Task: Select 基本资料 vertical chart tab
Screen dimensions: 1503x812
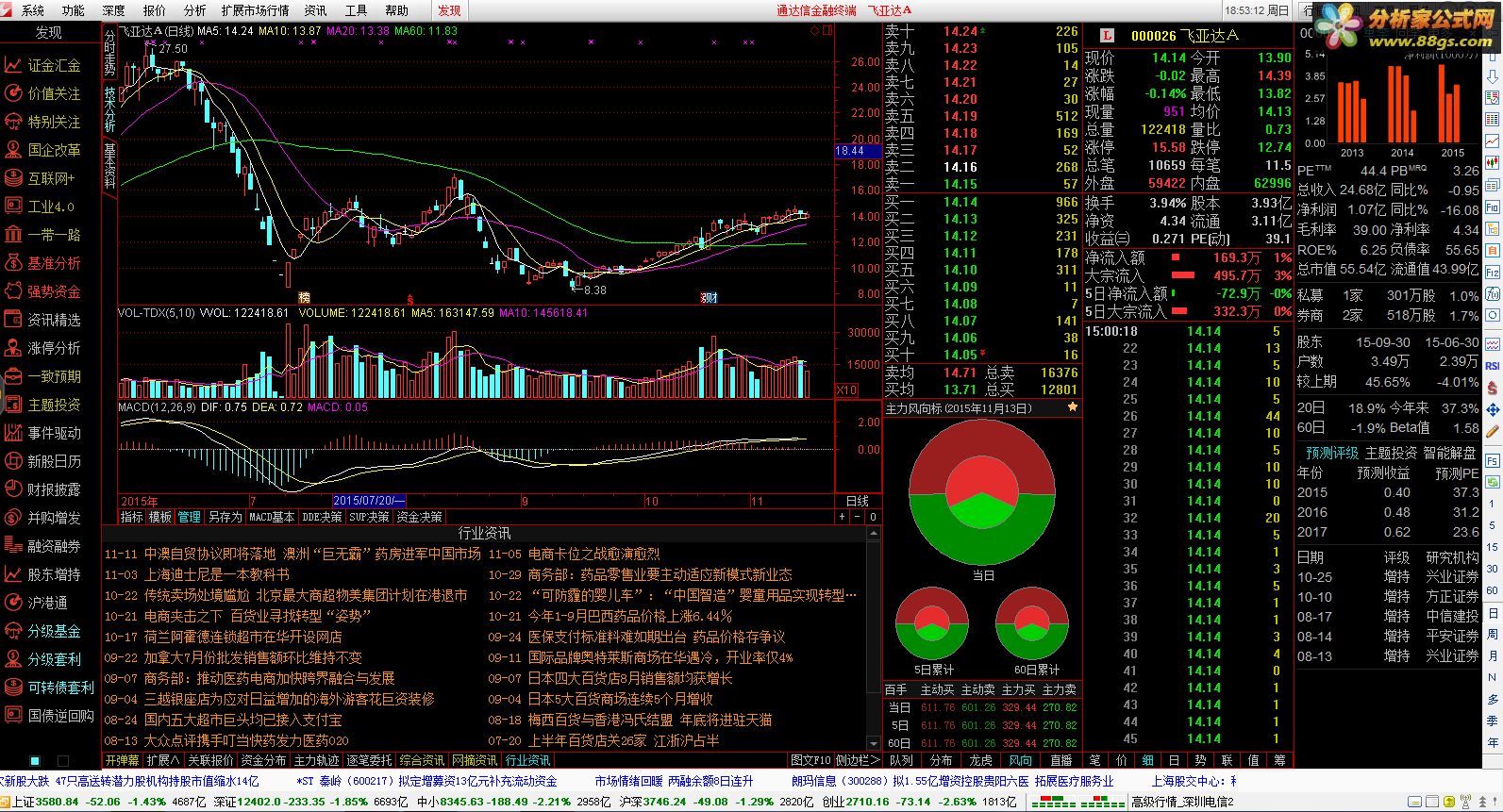Action: pyautogui.click(x=109, y=167)
